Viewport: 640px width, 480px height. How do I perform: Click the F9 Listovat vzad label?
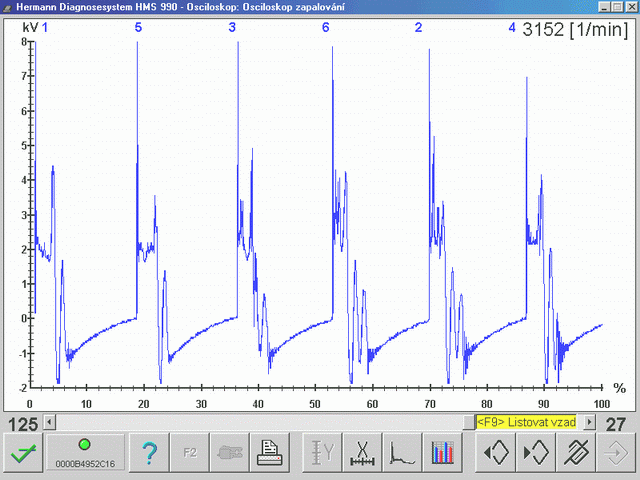point(527,422)
